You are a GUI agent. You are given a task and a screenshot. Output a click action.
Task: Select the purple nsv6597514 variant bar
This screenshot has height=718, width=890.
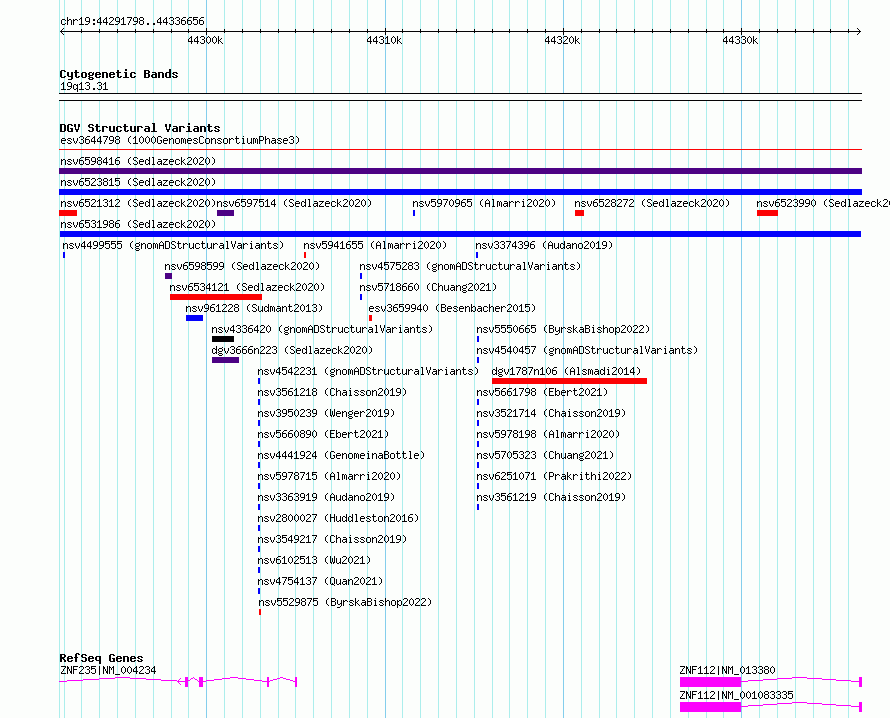(x=225, y=213)
